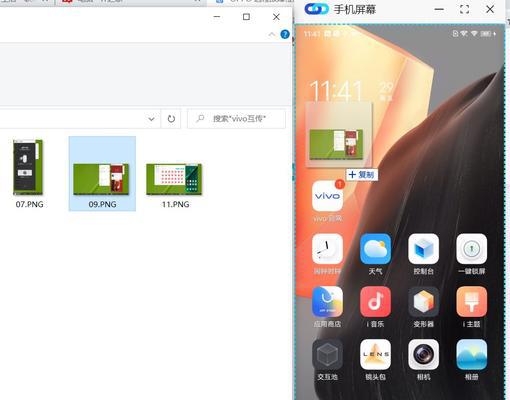Expand the address bar history dropdown
The image size is (510, 400).
pyautogui.click(x=151, y=119)
